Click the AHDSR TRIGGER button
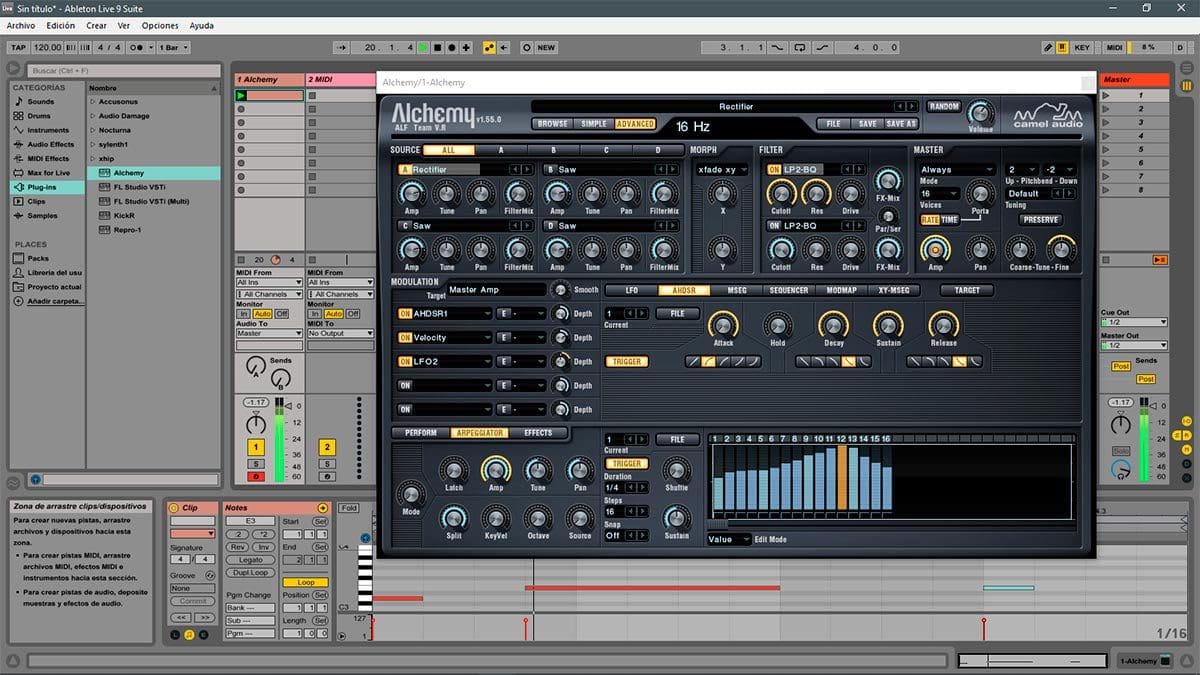The width and height of the screenshot is (1200, 675). pyautogui.click(x=627, y=362)
